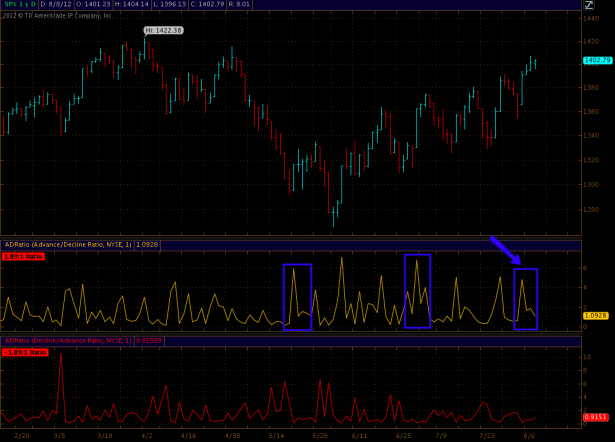Click the 4/2 date axis label
This screenshot has width=615, height=442.
pos(147,436)
